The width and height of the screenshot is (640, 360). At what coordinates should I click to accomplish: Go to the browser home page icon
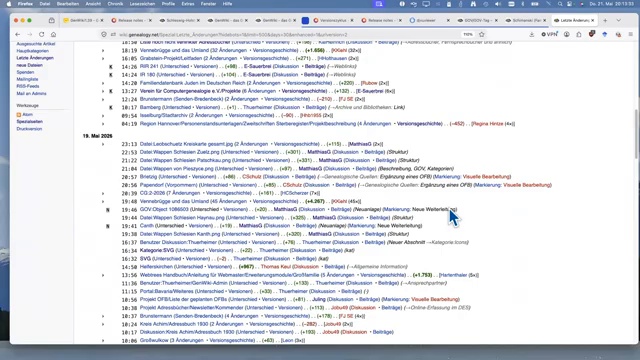pos(53,35)
